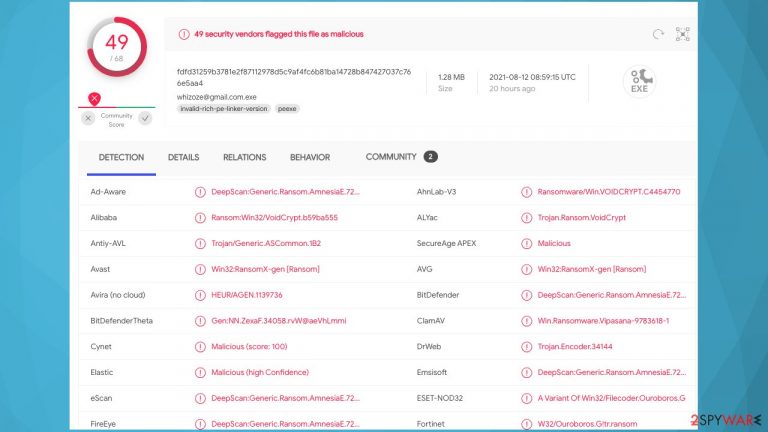
Task: Click the reanalyze refresh icon
Action: (658, 34)
